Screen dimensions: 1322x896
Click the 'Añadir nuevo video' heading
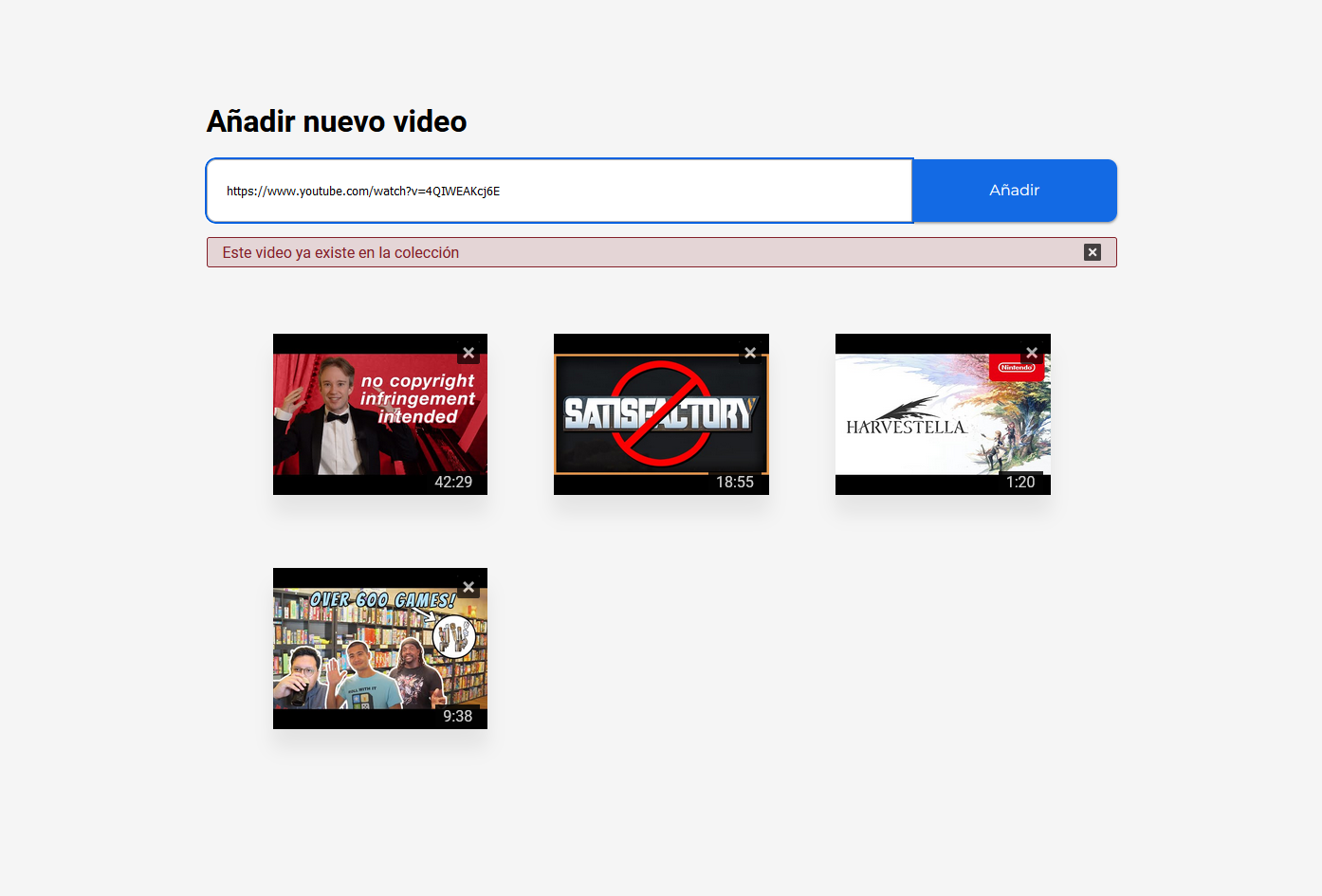click(337, 121)
